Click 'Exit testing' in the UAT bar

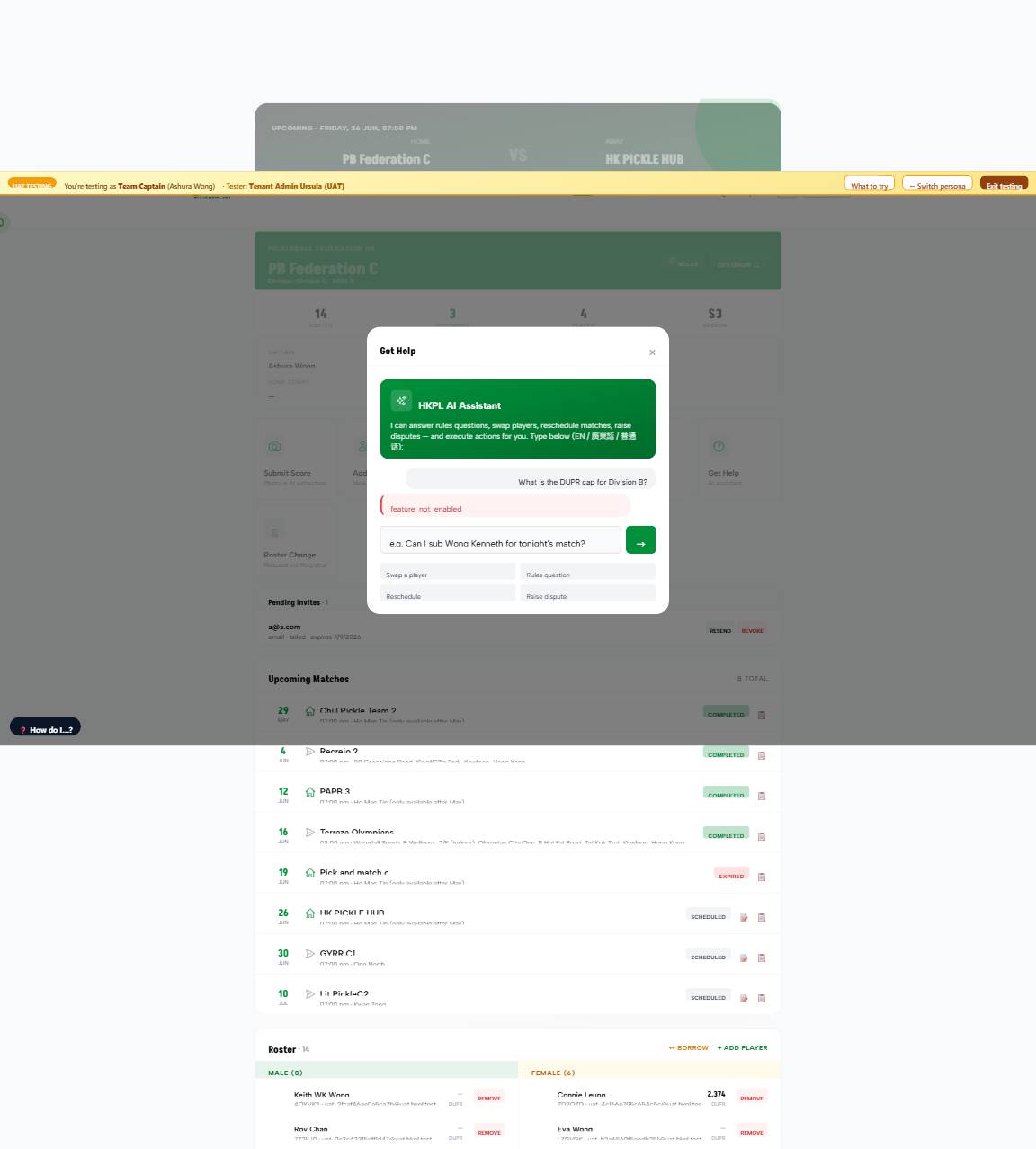pyautogui.click(x=1004, y=183)
